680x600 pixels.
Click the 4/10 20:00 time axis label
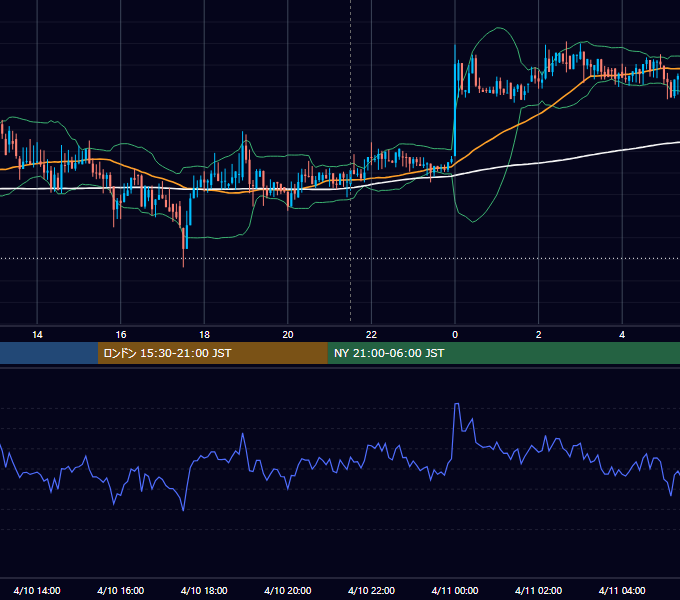(288, 590)
